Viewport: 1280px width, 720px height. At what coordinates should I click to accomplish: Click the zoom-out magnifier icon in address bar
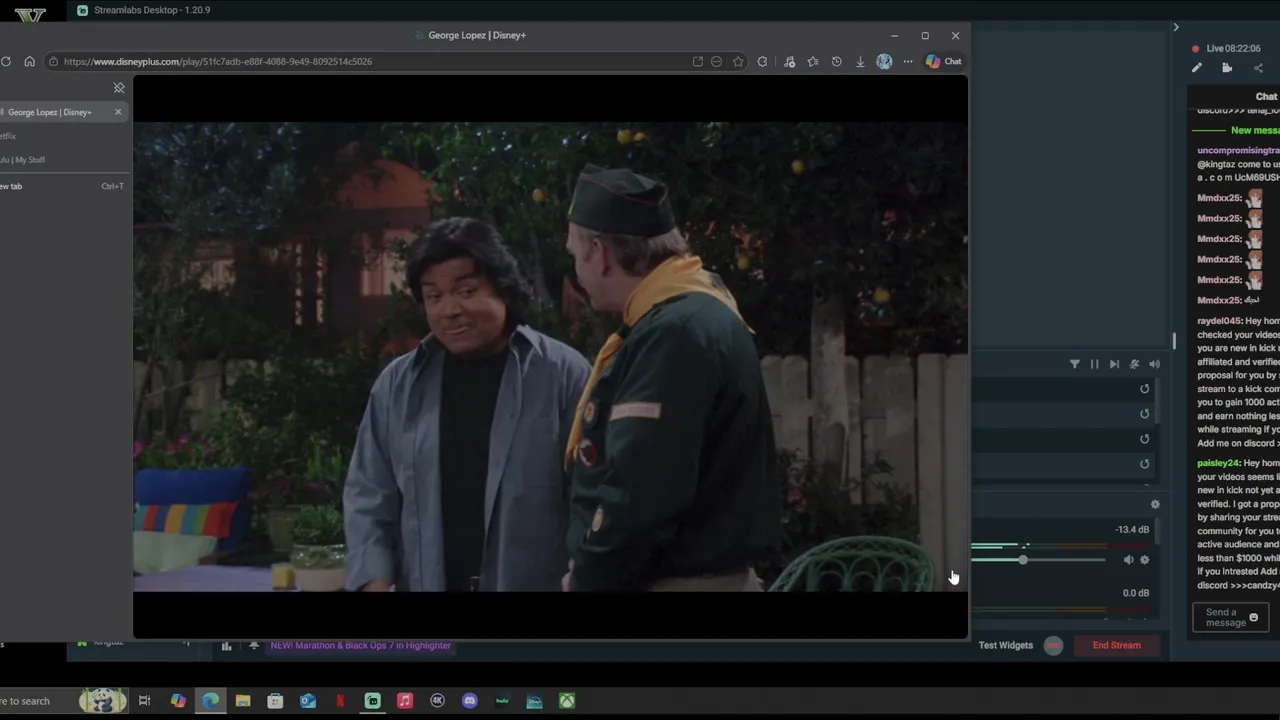(716, 61)
